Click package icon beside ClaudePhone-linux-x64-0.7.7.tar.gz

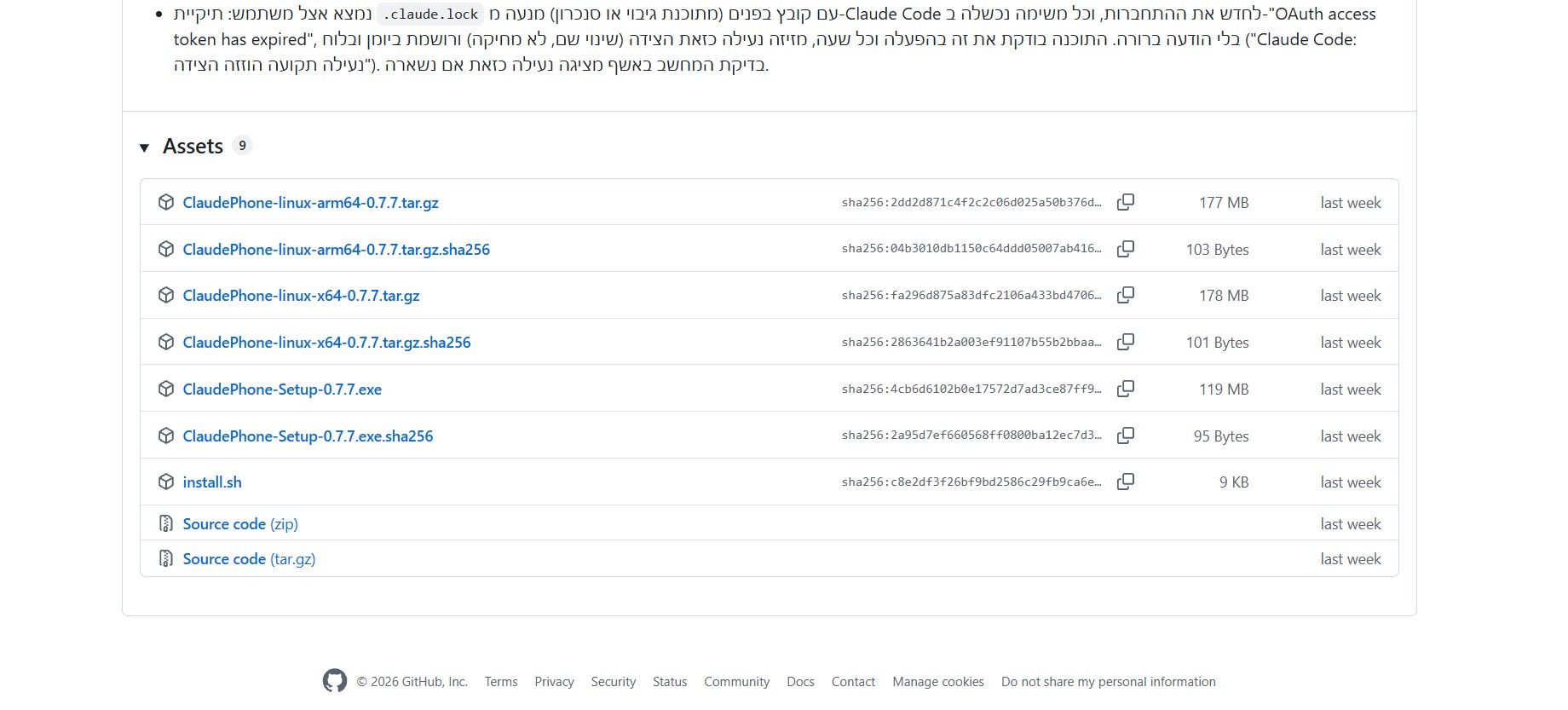(166, 295)
